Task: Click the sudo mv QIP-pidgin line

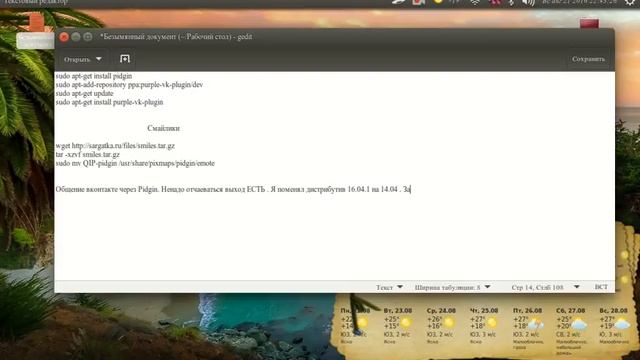Action: pos(135,163)
